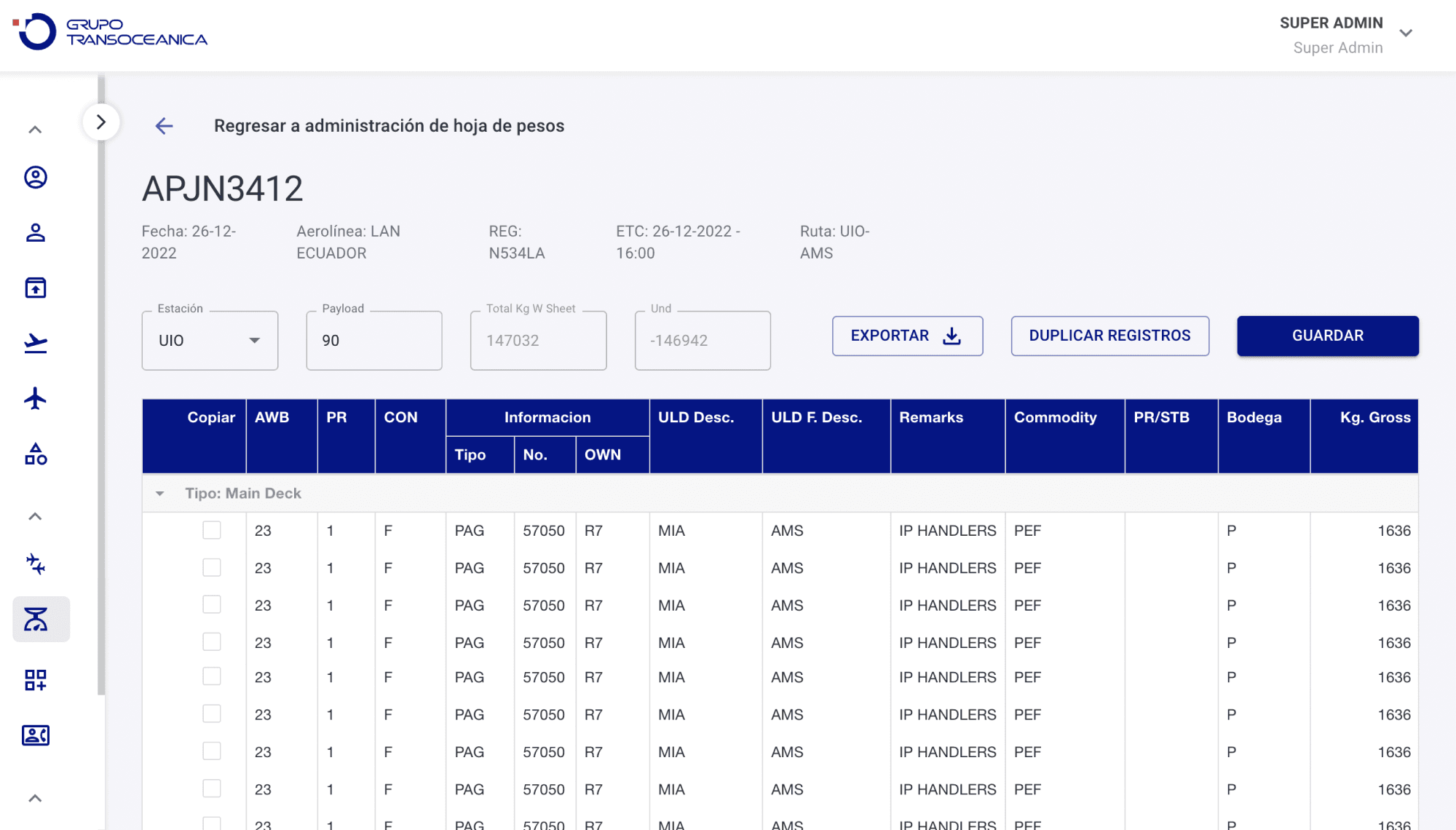Open the upload box sidebar icon
The width and height of the screenshot is (1456, 830).
coord(36,288)
